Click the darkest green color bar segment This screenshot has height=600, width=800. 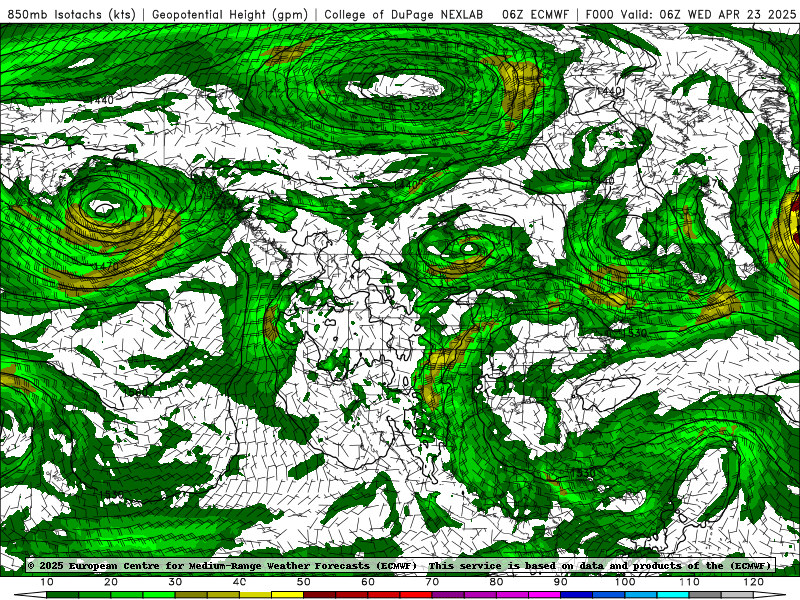click(62, 595)
